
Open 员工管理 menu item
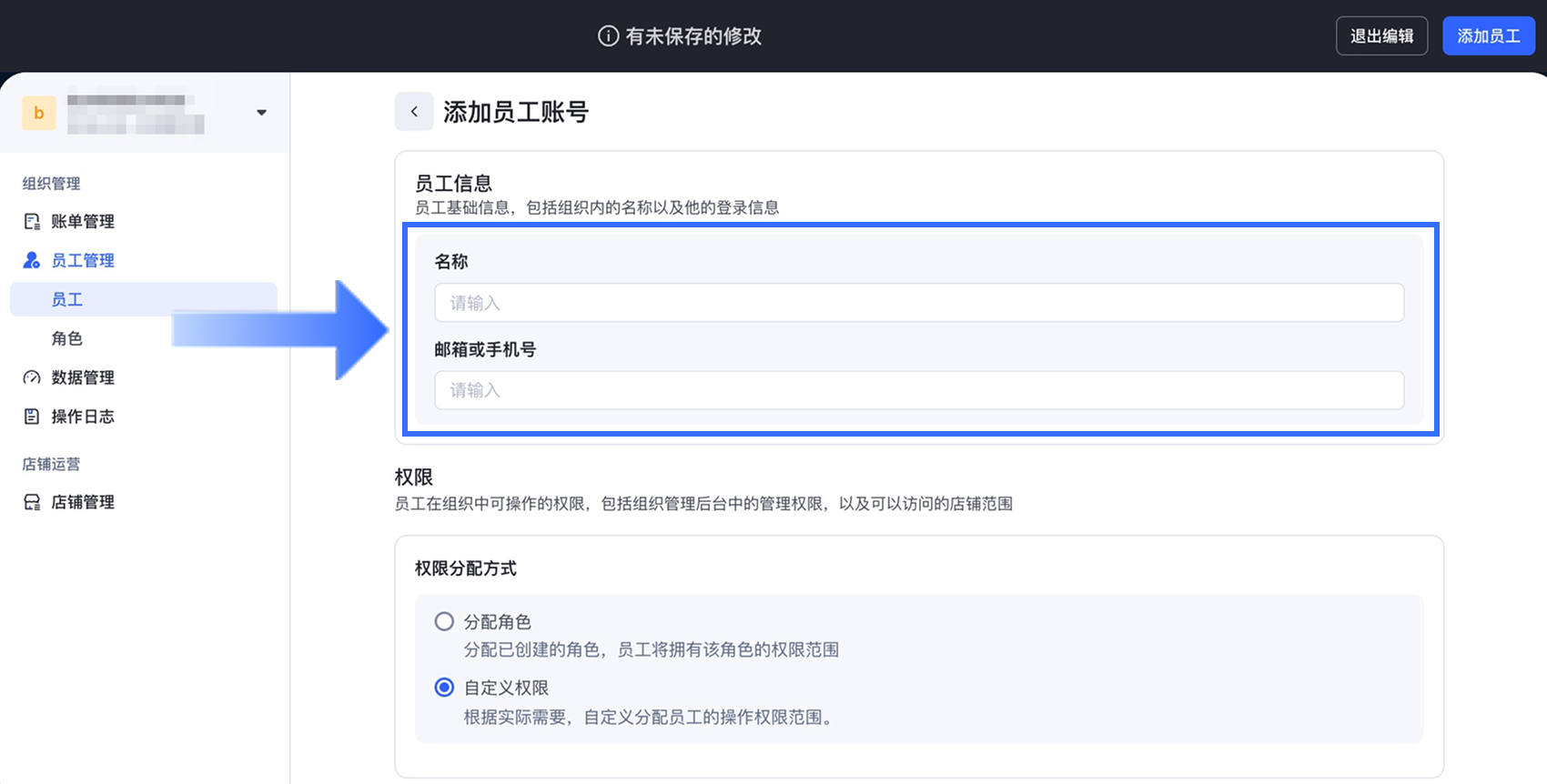83,260
